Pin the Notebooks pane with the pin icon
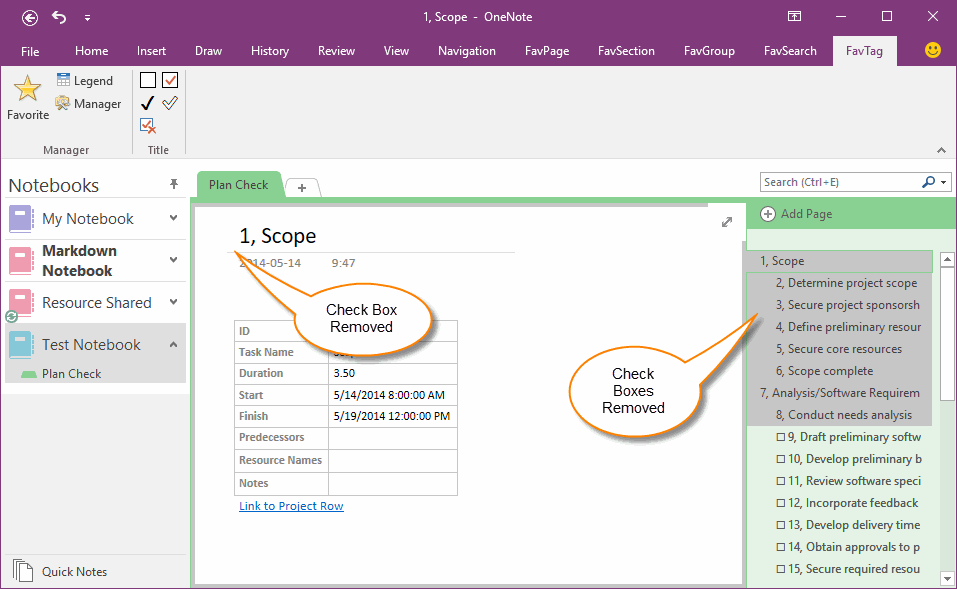The height and width of the screenshot is (589, 957). pyautogui.click(x=173, y=183)
